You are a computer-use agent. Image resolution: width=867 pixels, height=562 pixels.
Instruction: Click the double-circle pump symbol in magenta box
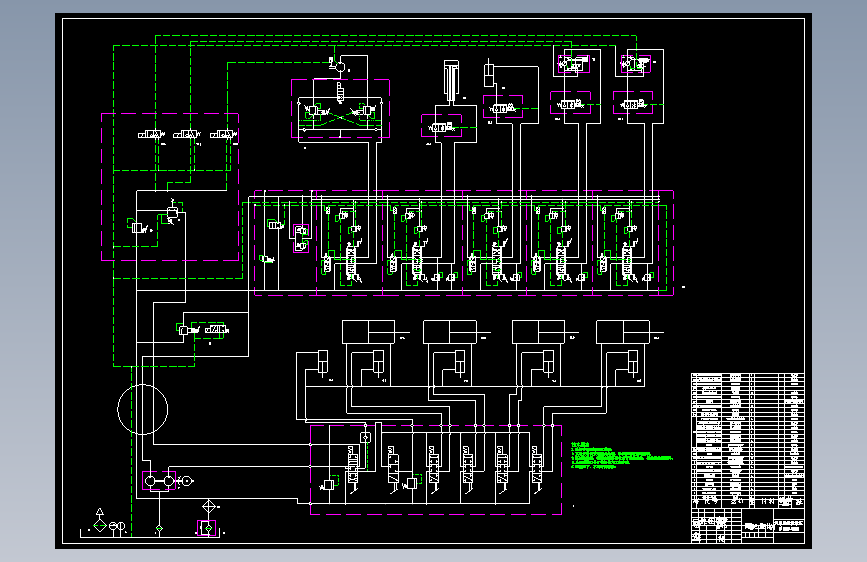click(159, 481)
